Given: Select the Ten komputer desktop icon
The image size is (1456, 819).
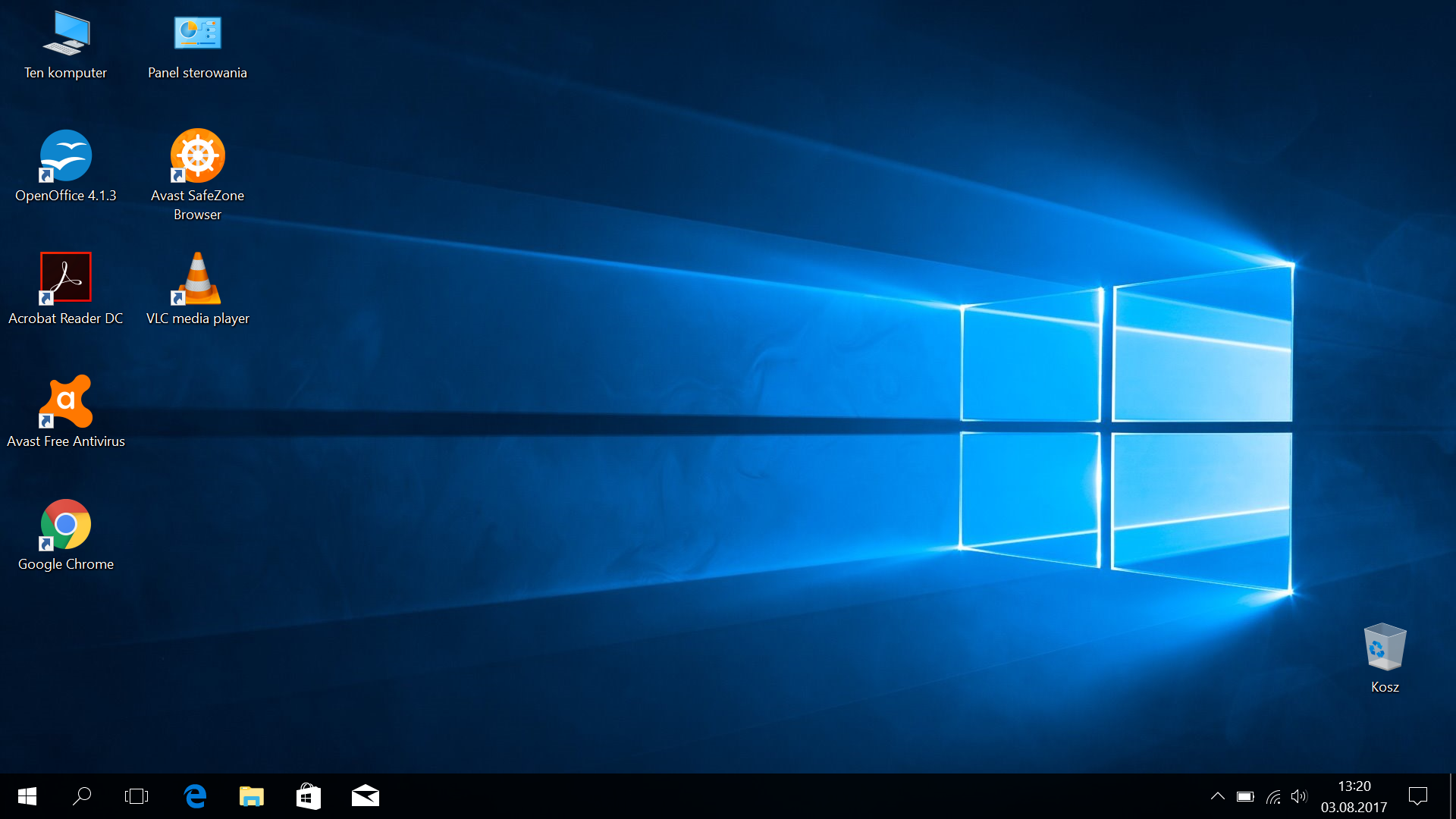Looking at the screenshot, I should (x=66, y=34).
